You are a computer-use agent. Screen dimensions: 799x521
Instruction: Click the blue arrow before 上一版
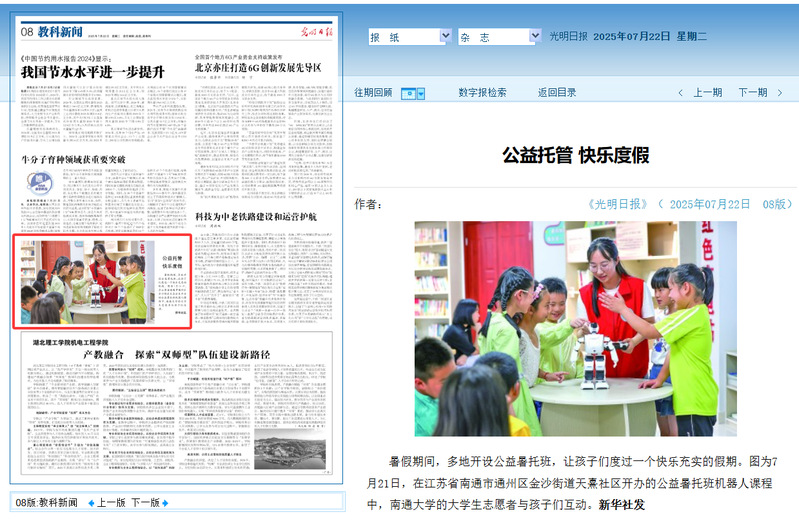click(89, 502)
